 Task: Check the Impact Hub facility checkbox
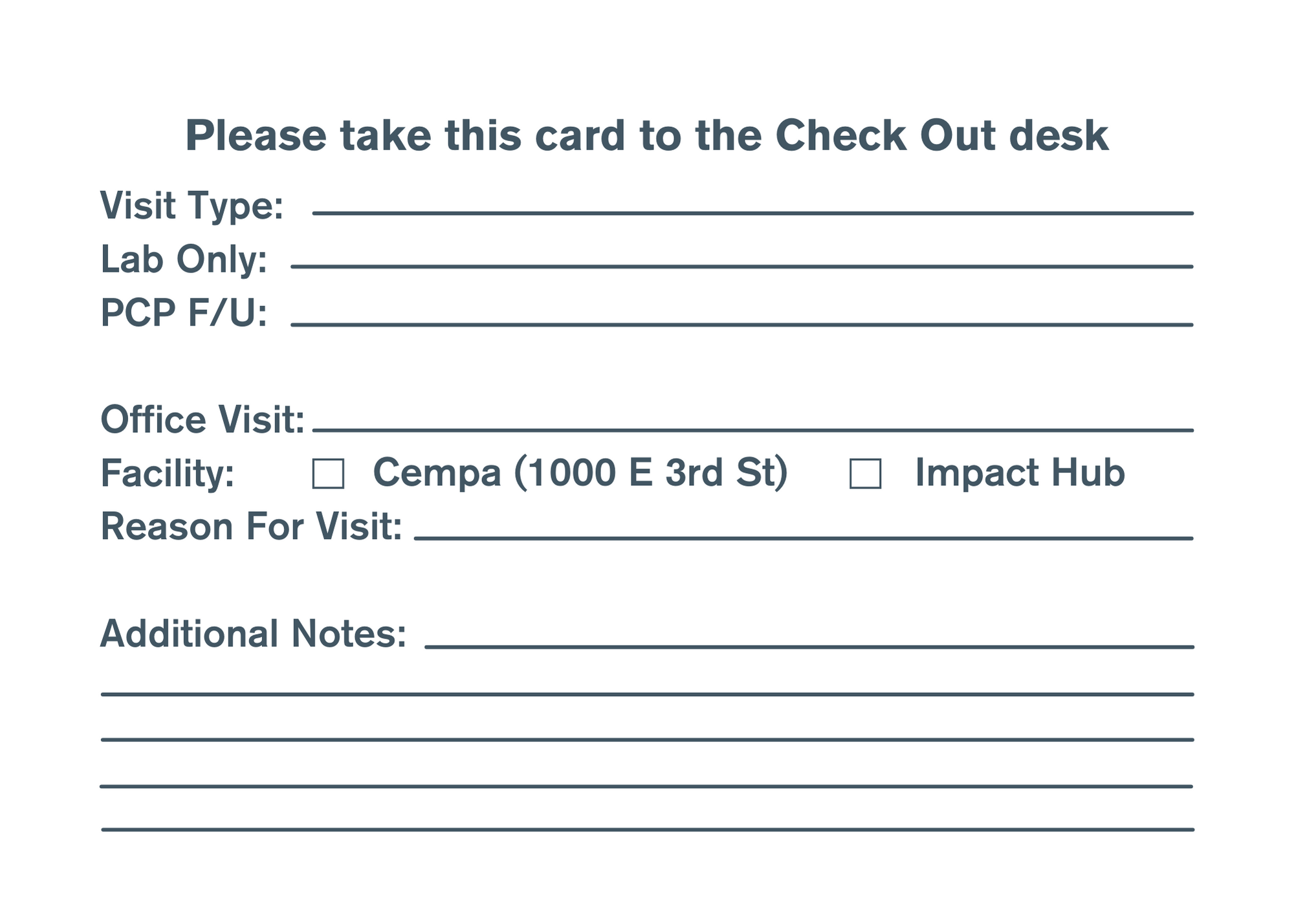865,473
